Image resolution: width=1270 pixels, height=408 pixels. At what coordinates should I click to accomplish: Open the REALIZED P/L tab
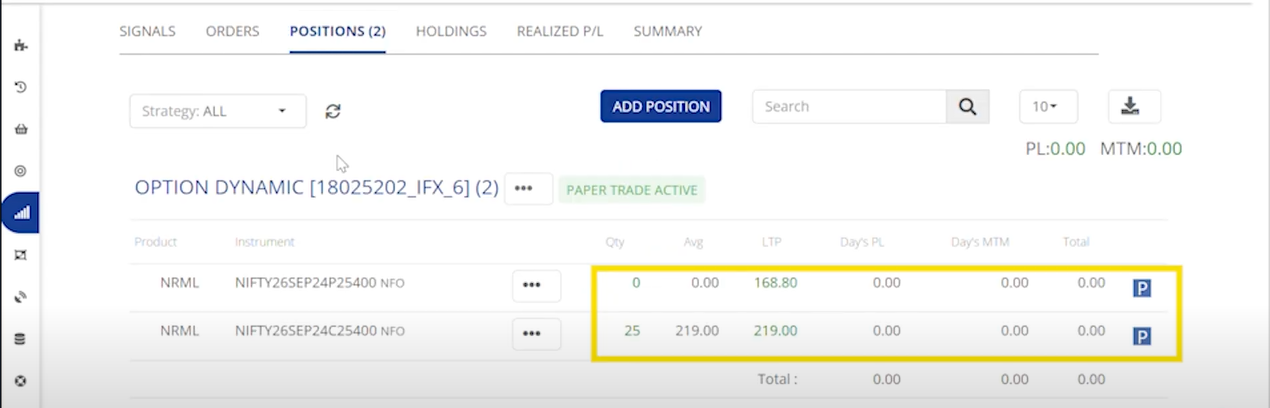point(560,31)
